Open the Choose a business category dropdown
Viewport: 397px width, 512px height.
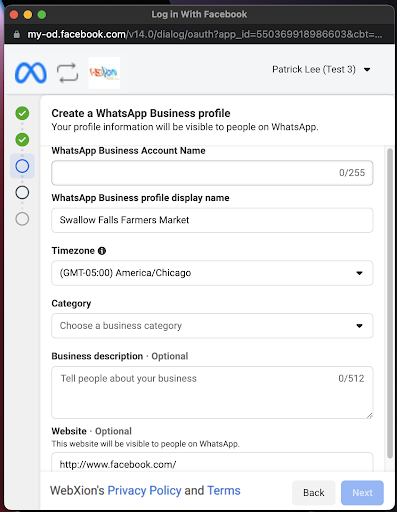click(212, 326)
